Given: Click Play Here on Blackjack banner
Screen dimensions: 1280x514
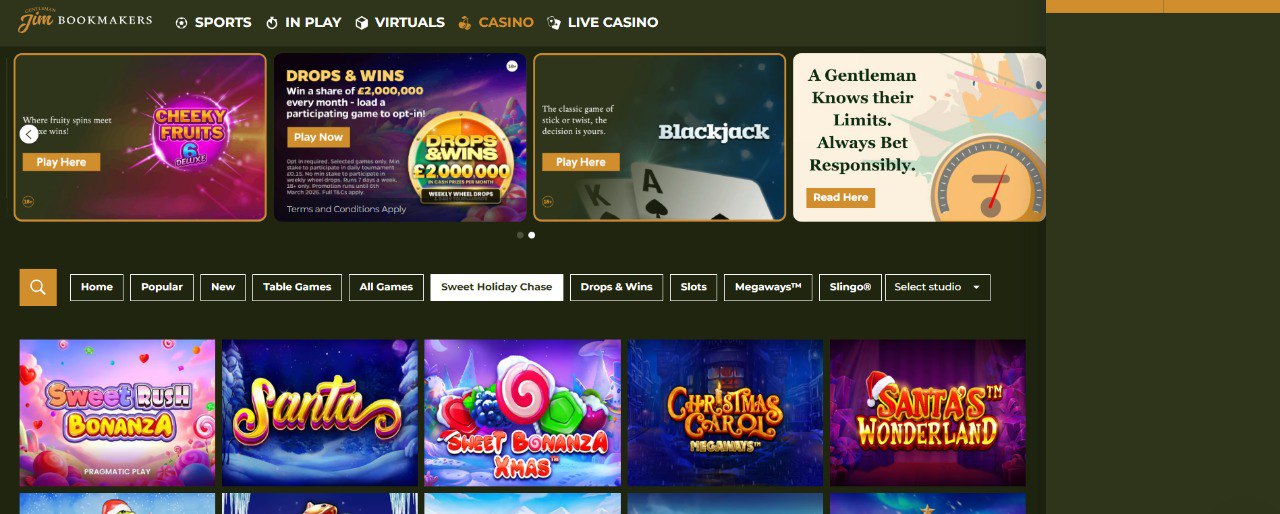Looking at the screenshot, I should [581, 162].
